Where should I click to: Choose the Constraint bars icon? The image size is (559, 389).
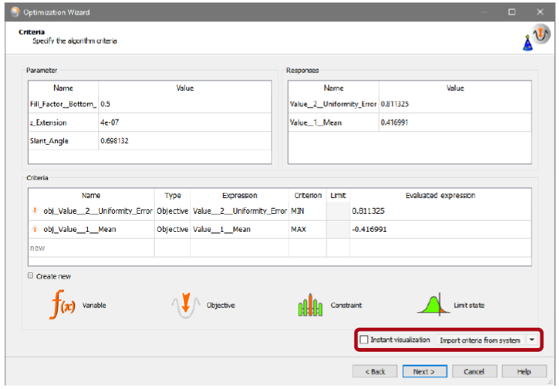pos(310,305)
